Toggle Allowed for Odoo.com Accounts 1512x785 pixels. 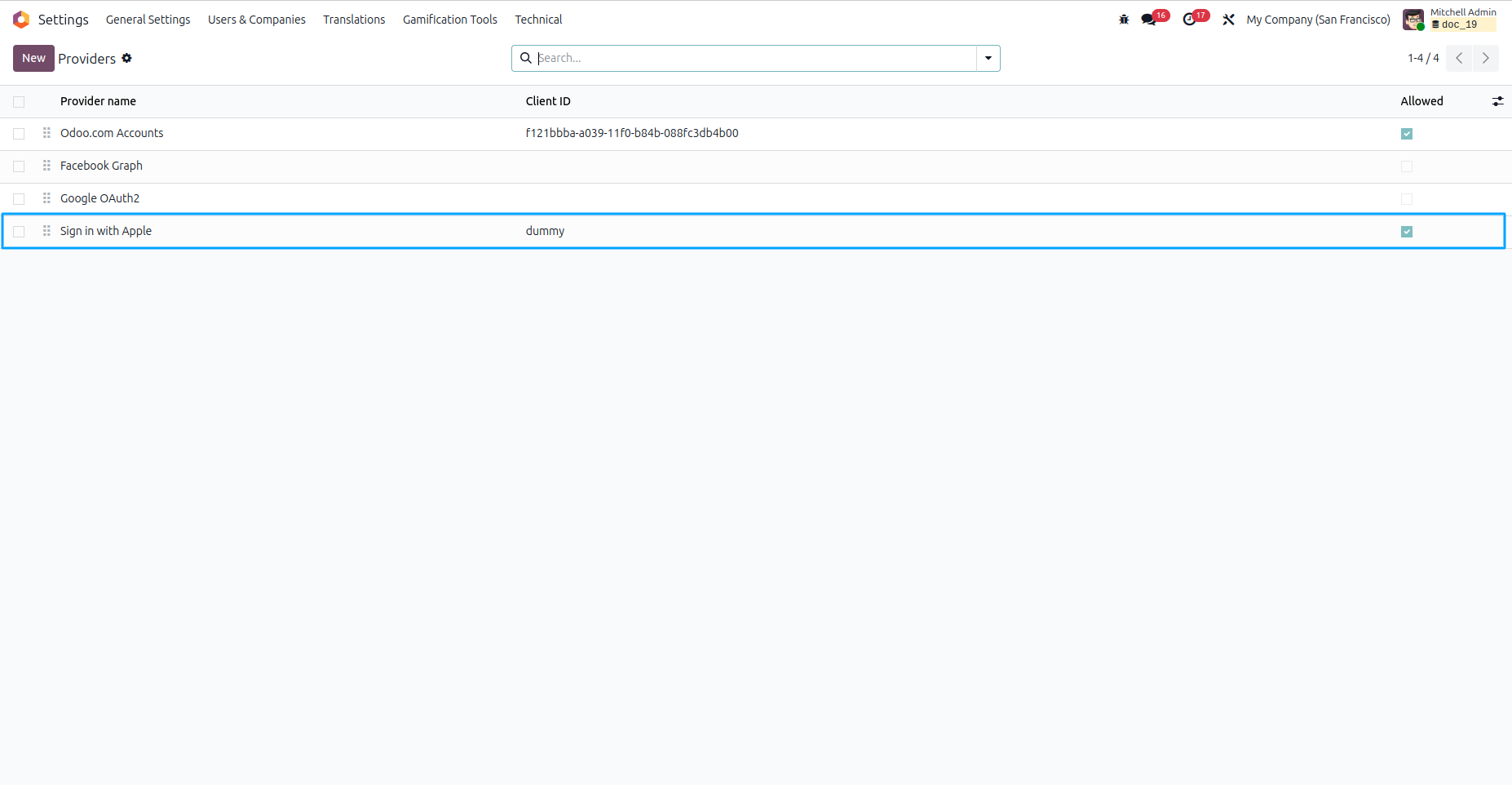(1407, 134)
